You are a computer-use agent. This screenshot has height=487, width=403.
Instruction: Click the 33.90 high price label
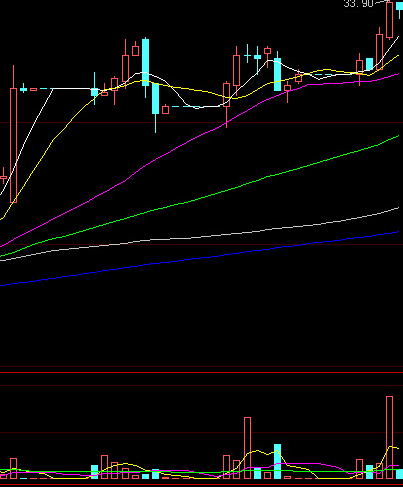pyautogui.click(x=359, y=4)
